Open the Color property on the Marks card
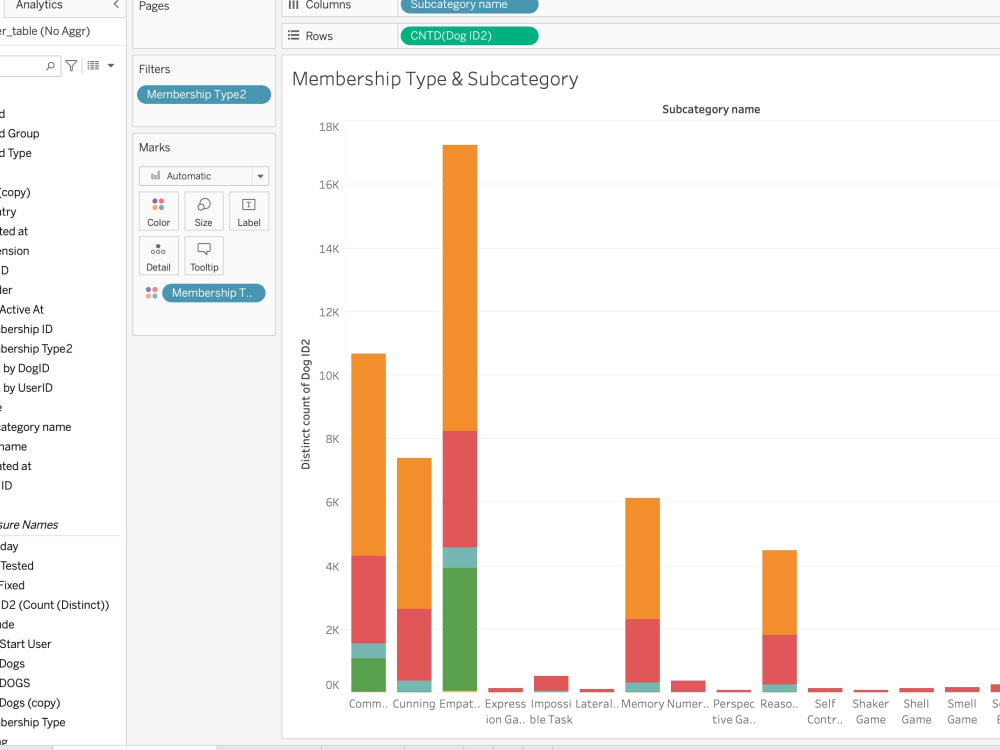 pos(158,210)
